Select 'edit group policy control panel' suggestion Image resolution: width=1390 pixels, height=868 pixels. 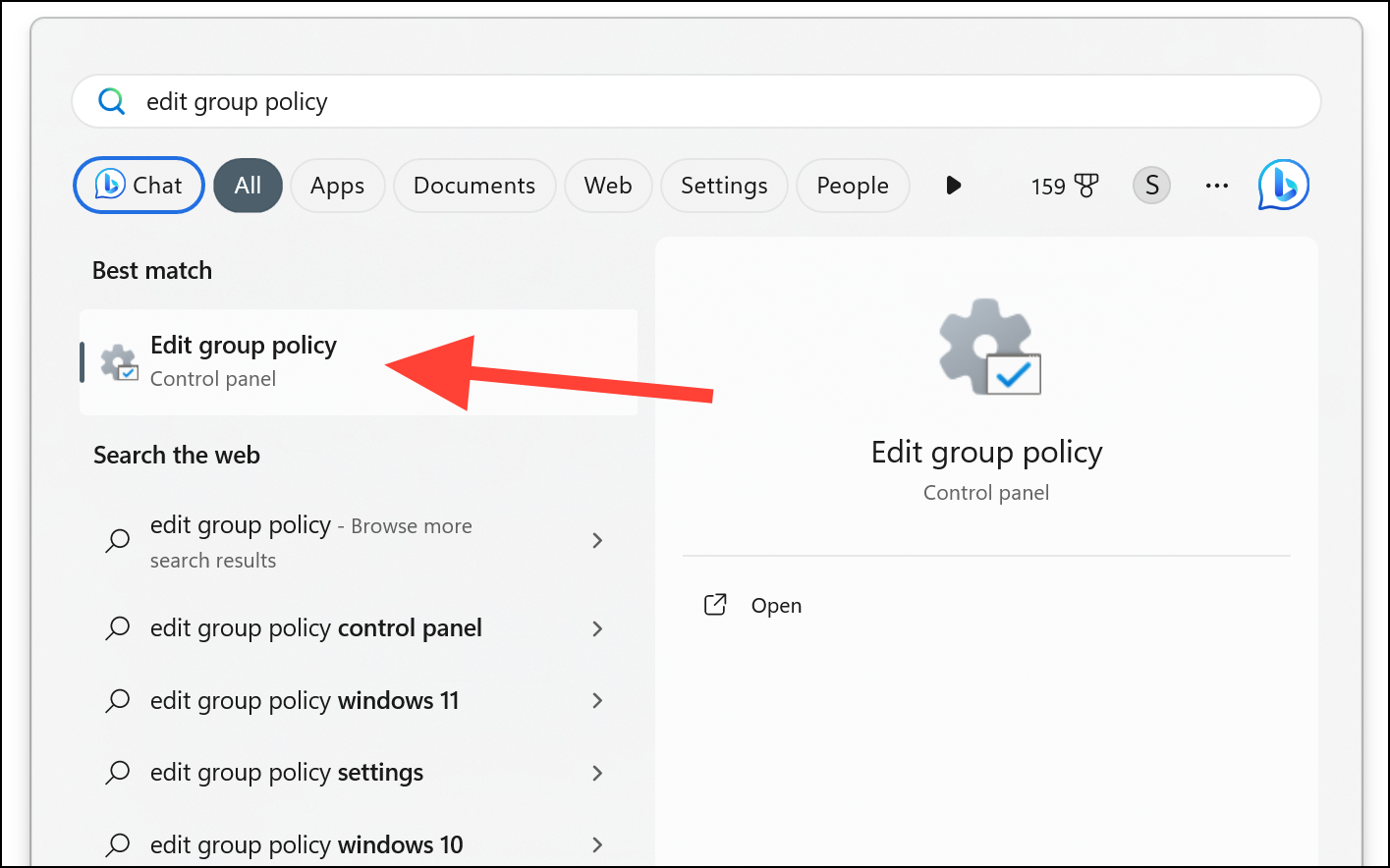(359, 628)
